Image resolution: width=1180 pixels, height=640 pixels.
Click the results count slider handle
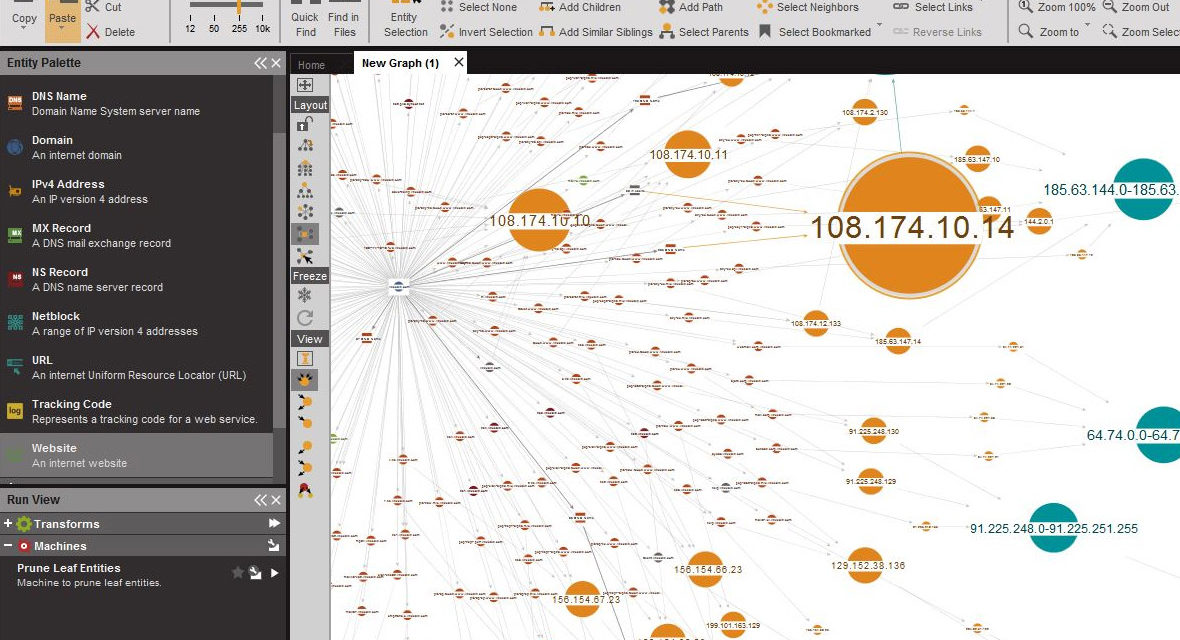(x=240, y=7)
